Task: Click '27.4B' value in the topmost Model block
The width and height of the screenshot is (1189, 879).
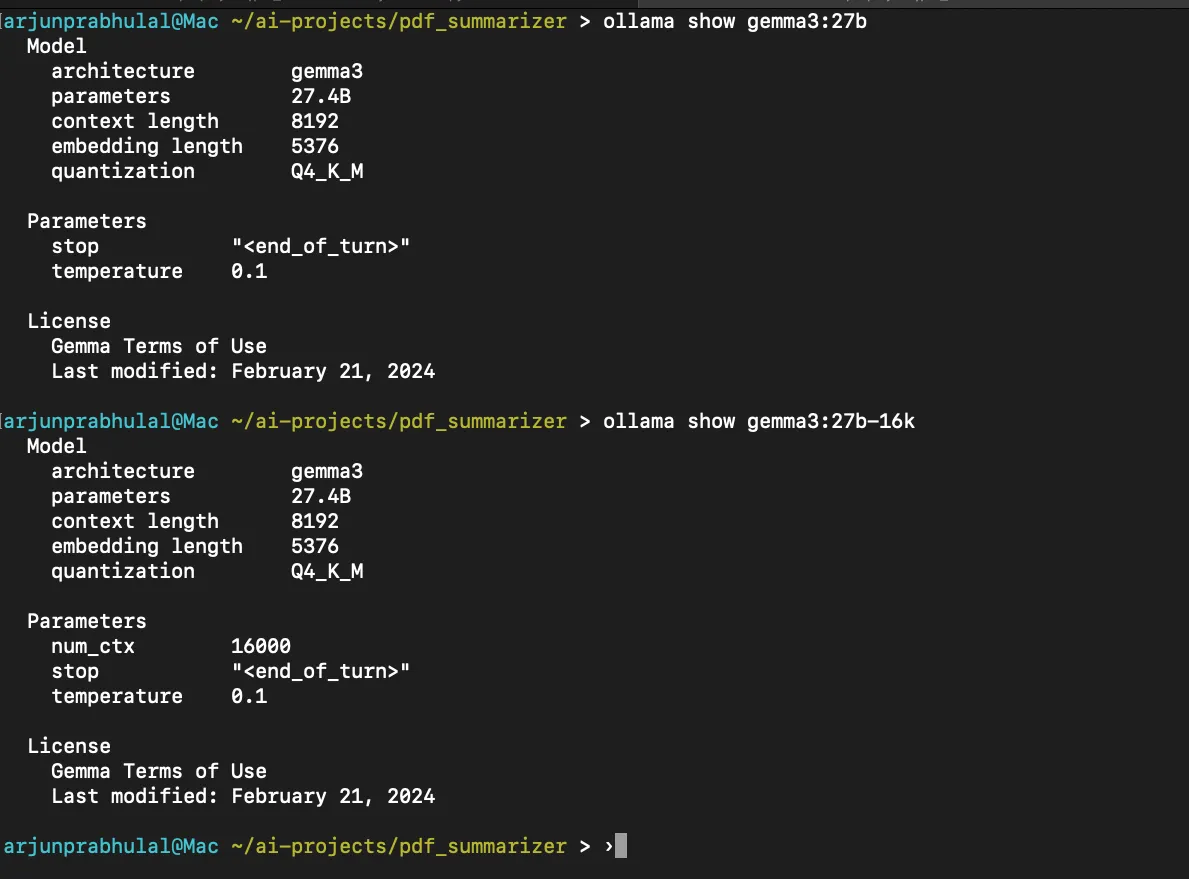Action: [x=321, y=96]
